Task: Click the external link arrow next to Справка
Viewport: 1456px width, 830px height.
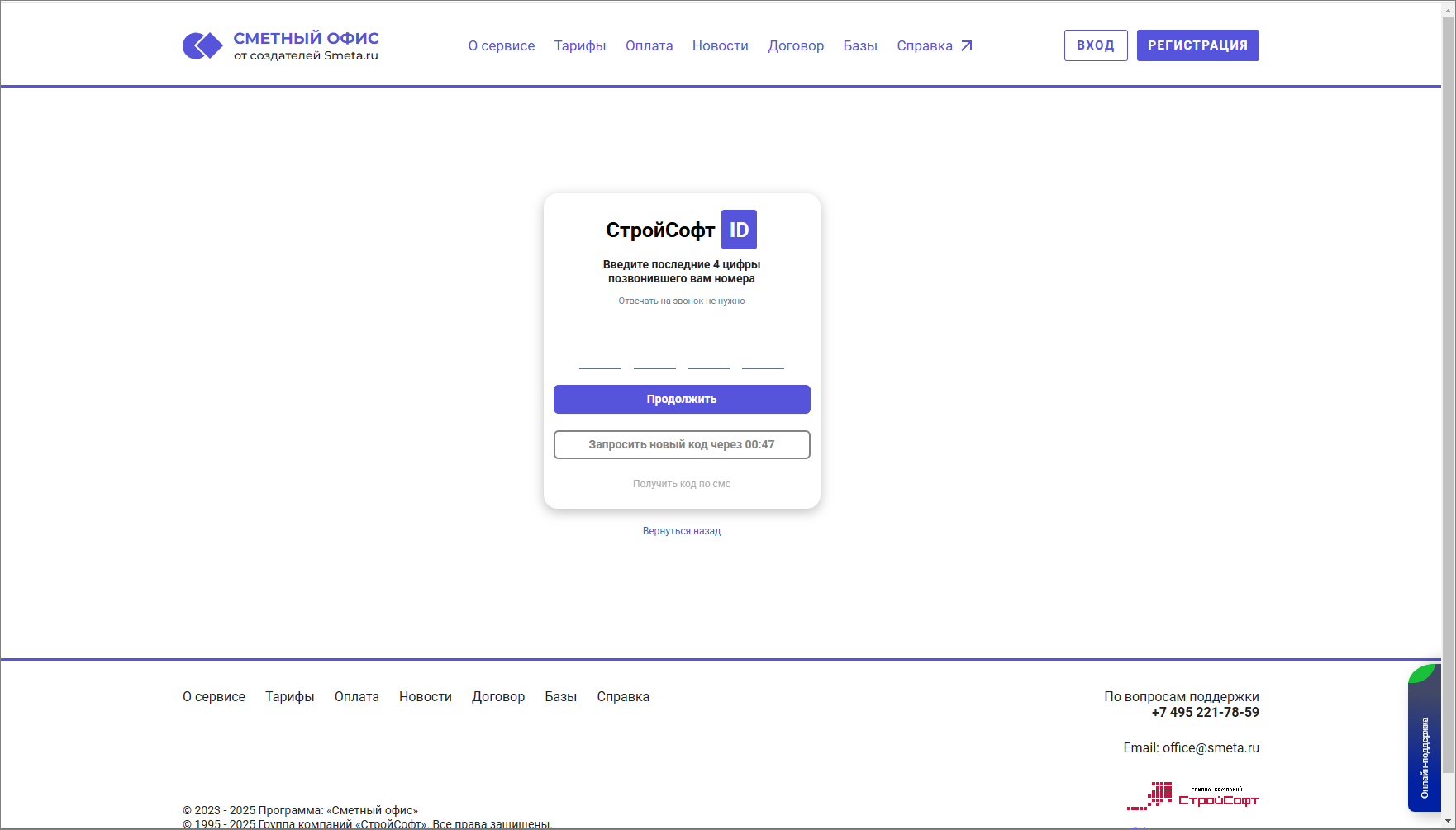Action: click(967, 45)
